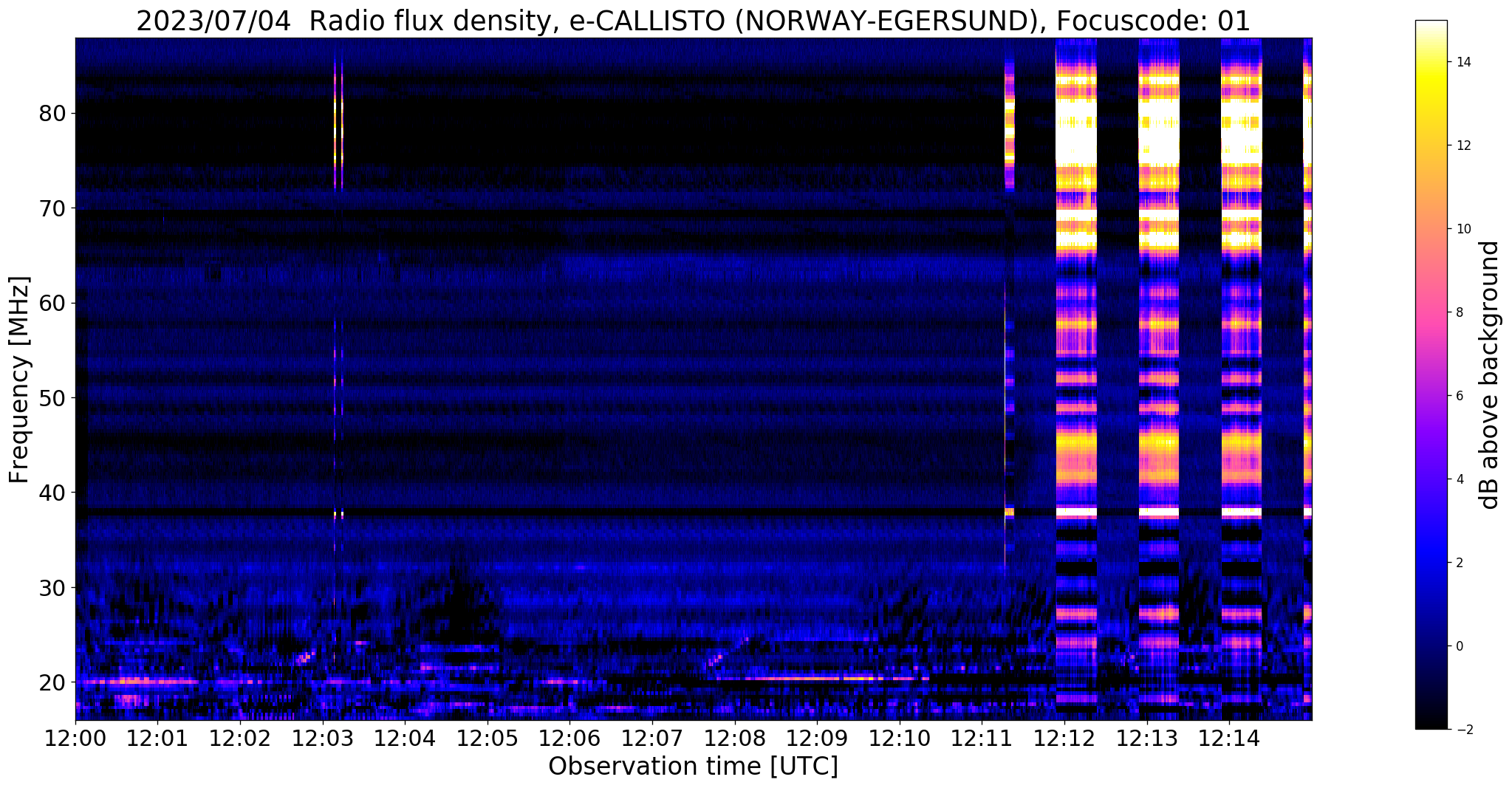Click the 40 MHz frequency tick label
This screenshot has height=788, width=1512.
(x=52, y=493)
